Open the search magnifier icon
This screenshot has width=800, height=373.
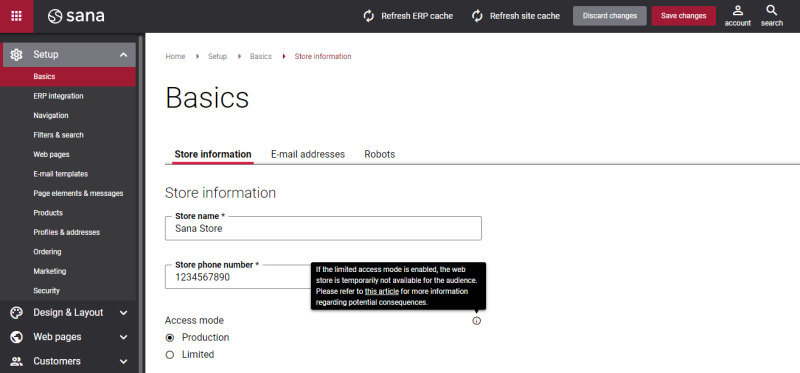[x=772, y=11]
